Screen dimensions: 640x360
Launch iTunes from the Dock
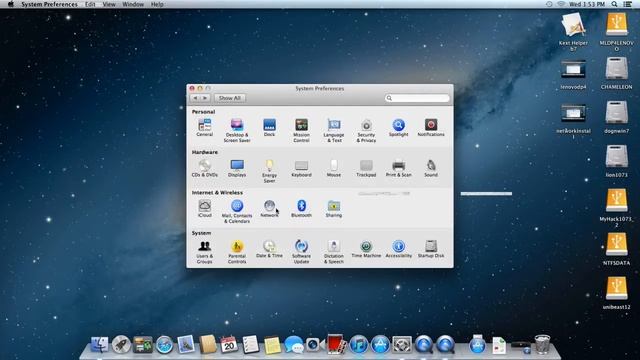[358, 345]
